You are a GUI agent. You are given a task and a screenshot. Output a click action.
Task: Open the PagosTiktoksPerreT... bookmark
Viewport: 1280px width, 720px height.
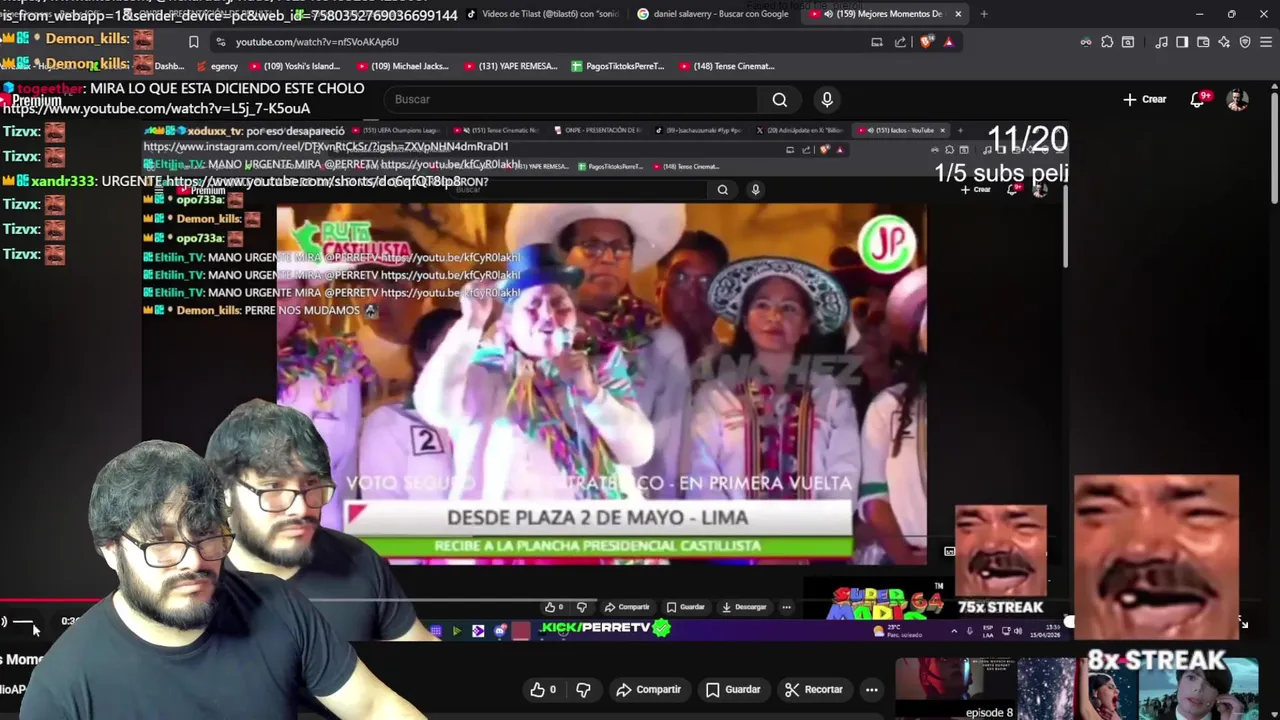tap(617, 66)
